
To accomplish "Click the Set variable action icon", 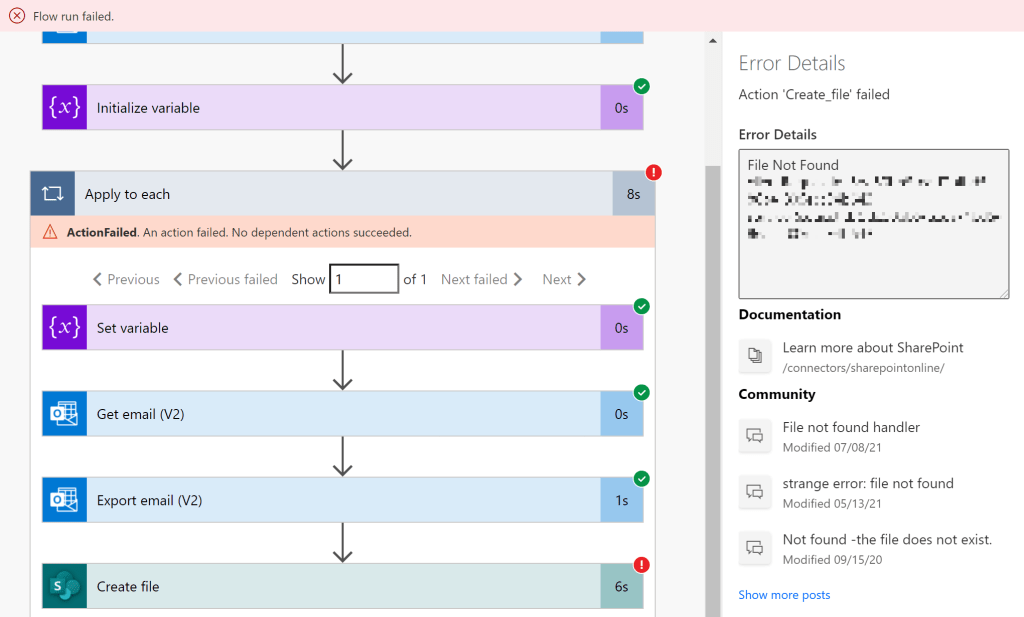I will [65, 328].
